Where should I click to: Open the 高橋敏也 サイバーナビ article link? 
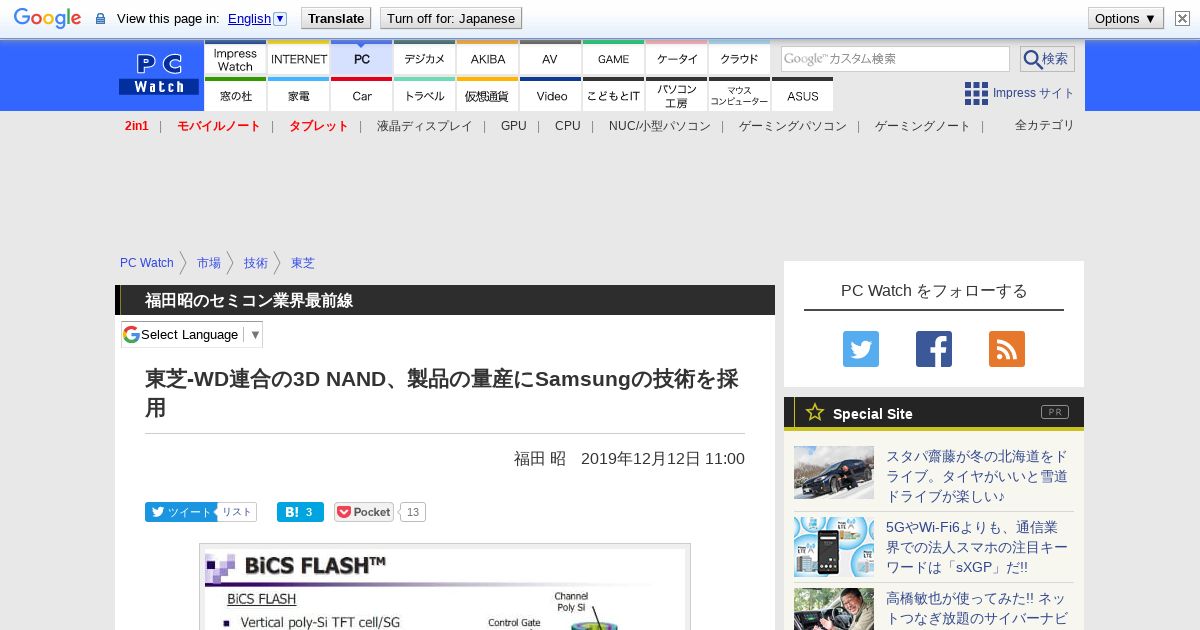click(977, 608)
